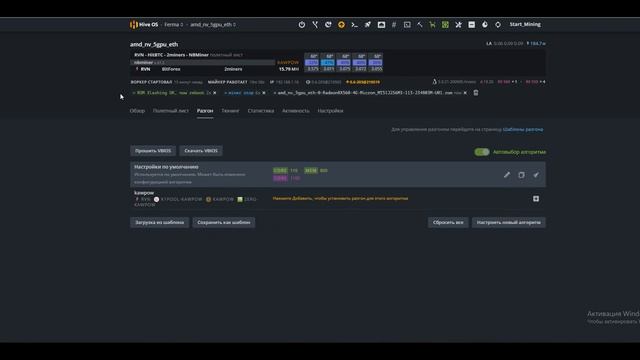Open the Статистика tab

click(261, 111)
